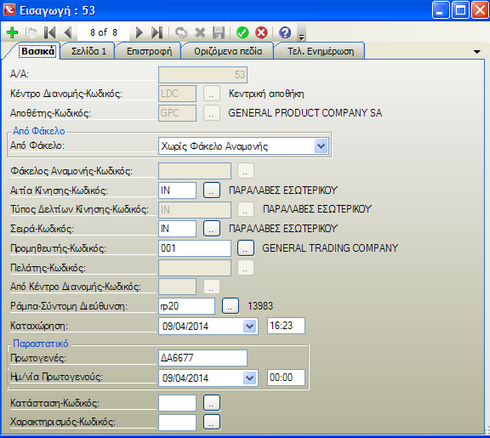The height and width of the screenshot is (438, 490).
Task: Click lookup button for Τύπος Δελτίων Κίνησης
Action: click(245, 210)
